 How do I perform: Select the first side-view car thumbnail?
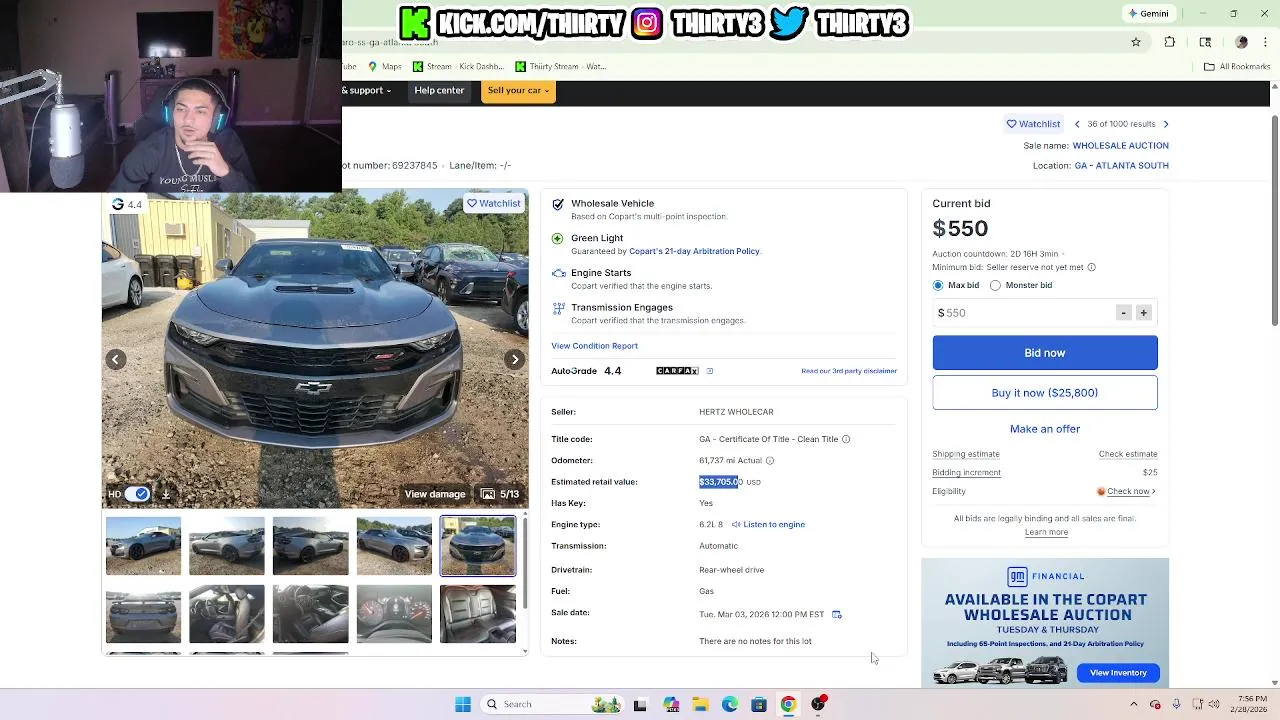(x=144, y=546)
